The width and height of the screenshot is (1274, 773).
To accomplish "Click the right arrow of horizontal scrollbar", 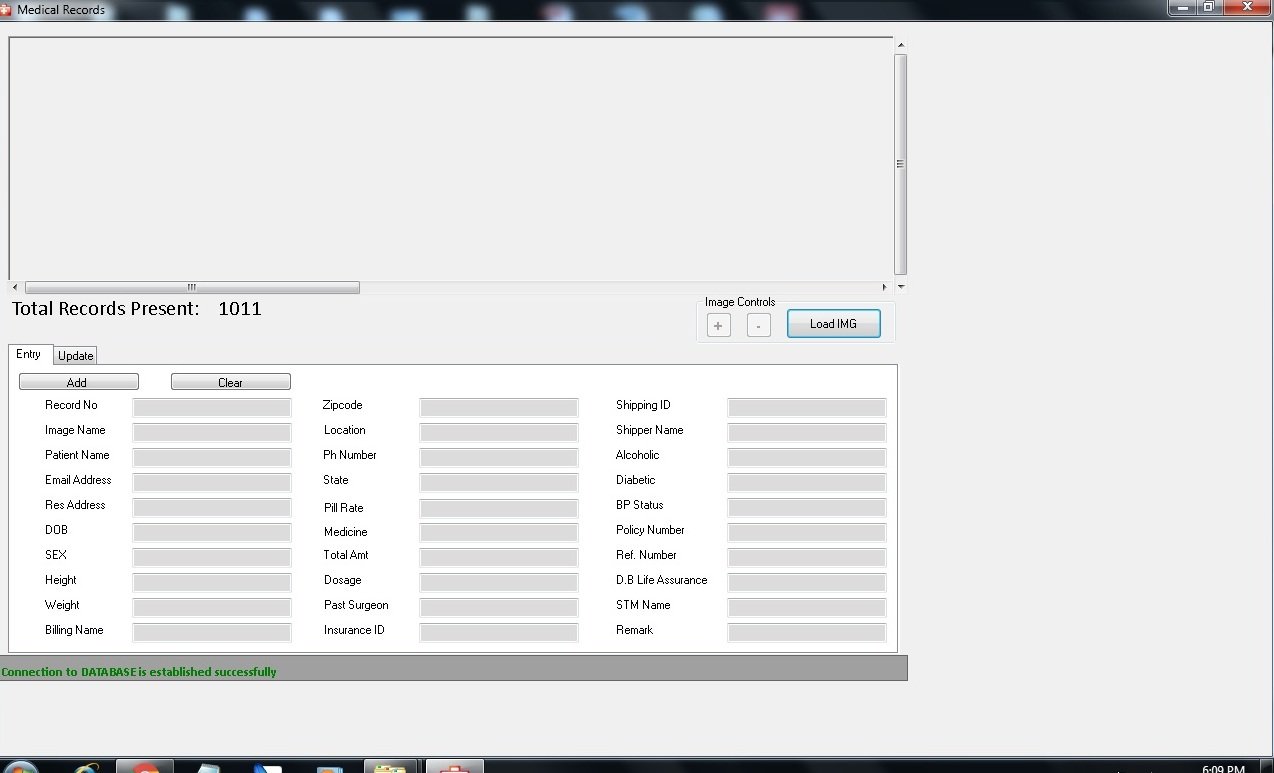I will click(x=884, y=288).
